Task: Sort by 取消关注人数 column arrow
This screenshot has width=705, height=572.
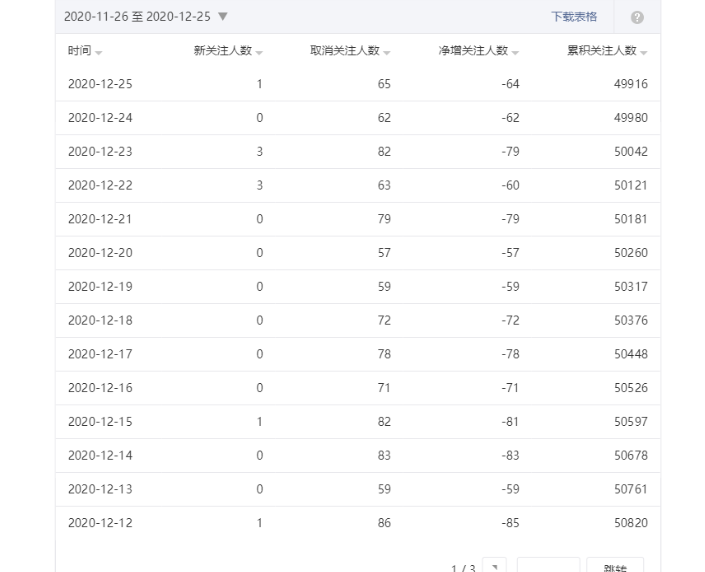Action: click(387, 53)
